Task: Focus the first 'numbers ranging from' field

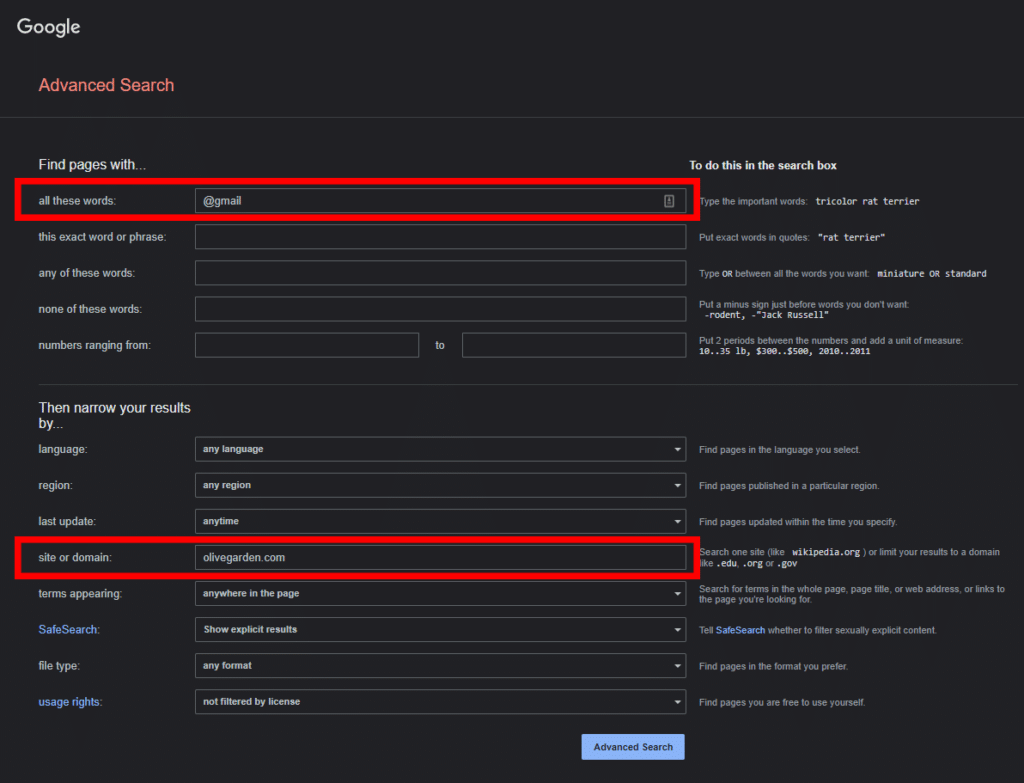Action: [x=307, y=345]
